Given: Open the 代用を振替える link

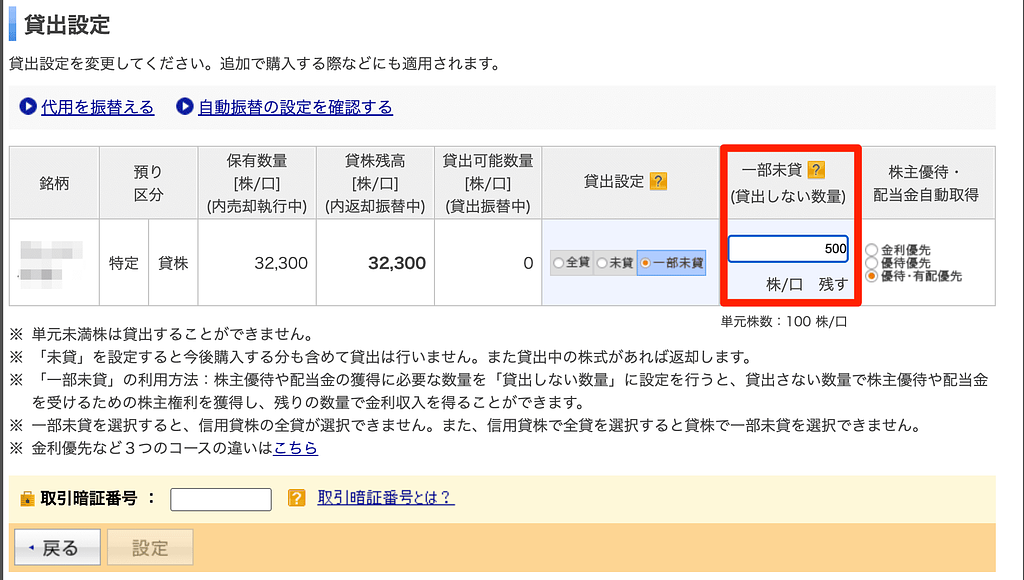Looking at the screenshot, I should click(x=97, y=107).
